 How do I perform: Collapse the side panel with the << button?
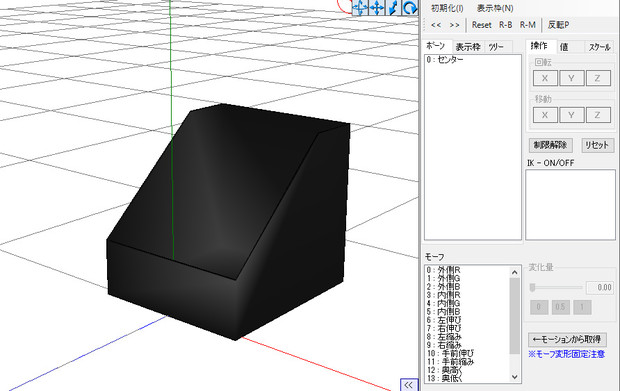click(408, 385)
